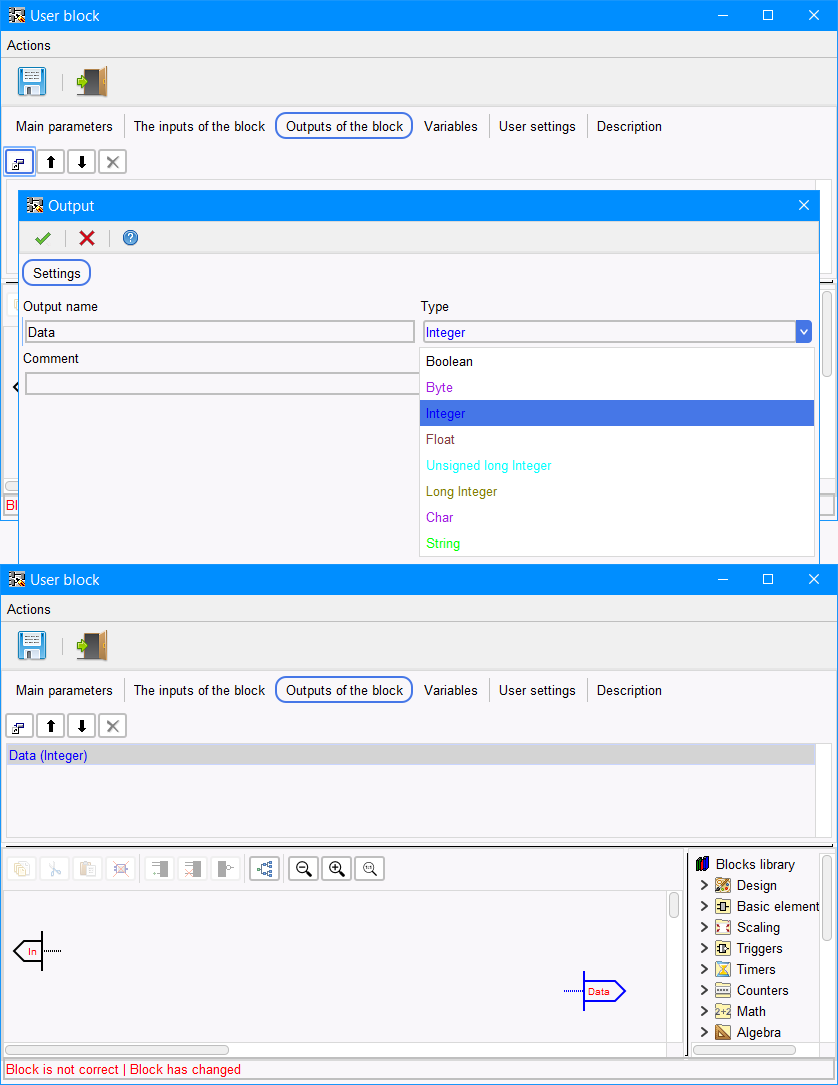Screen dimensions: 838x1085
Task: Click the Type dropdown arrow
Action: 803,332
